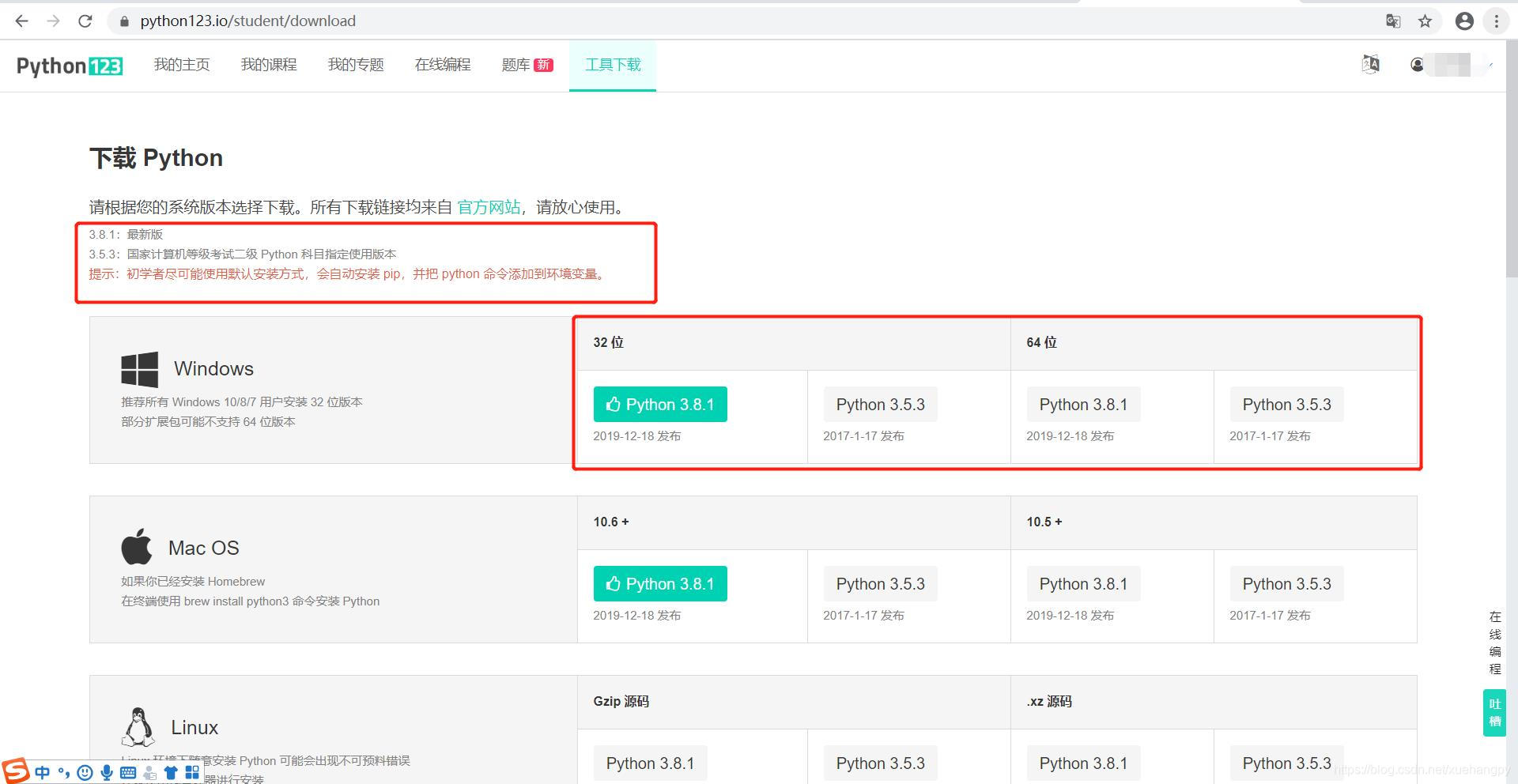Download Linux Gzip source Python 3.8.1
Image resolution: width=1518 pixels, height=784 pixels.
tap(650, 763)
